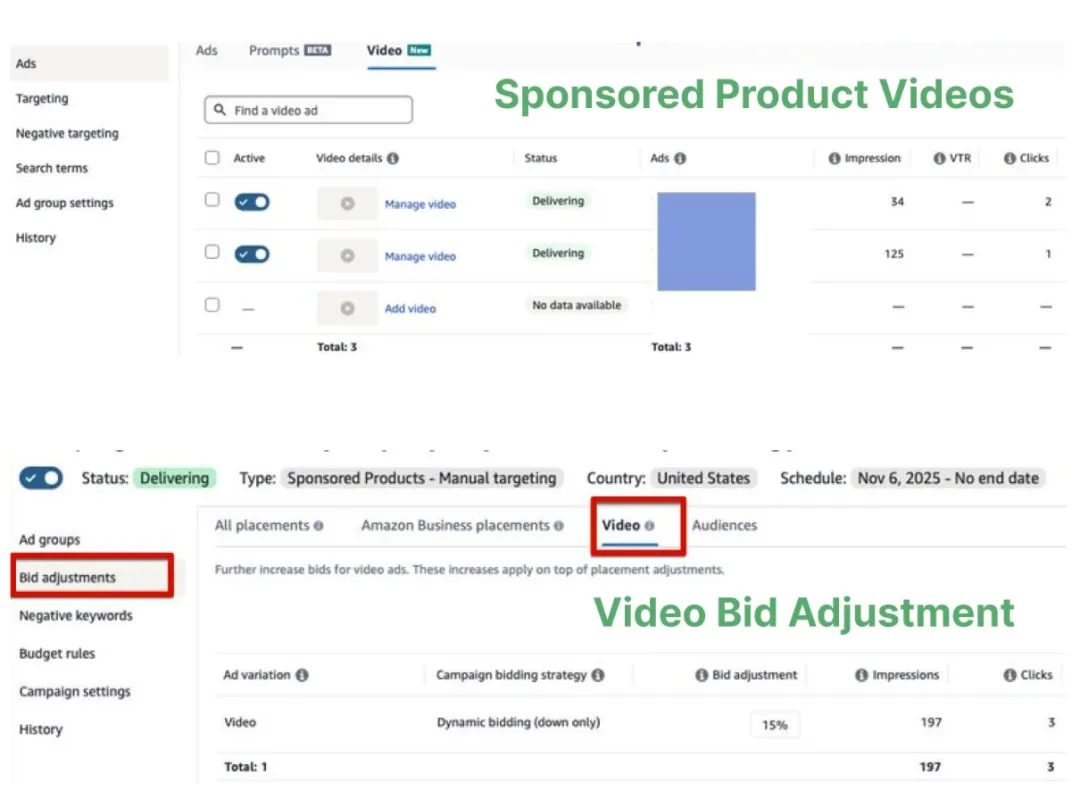The height and width of the screenshot is (800, 1080).
Task: Open info icon beside Ads column header
Action: point(680,158)
